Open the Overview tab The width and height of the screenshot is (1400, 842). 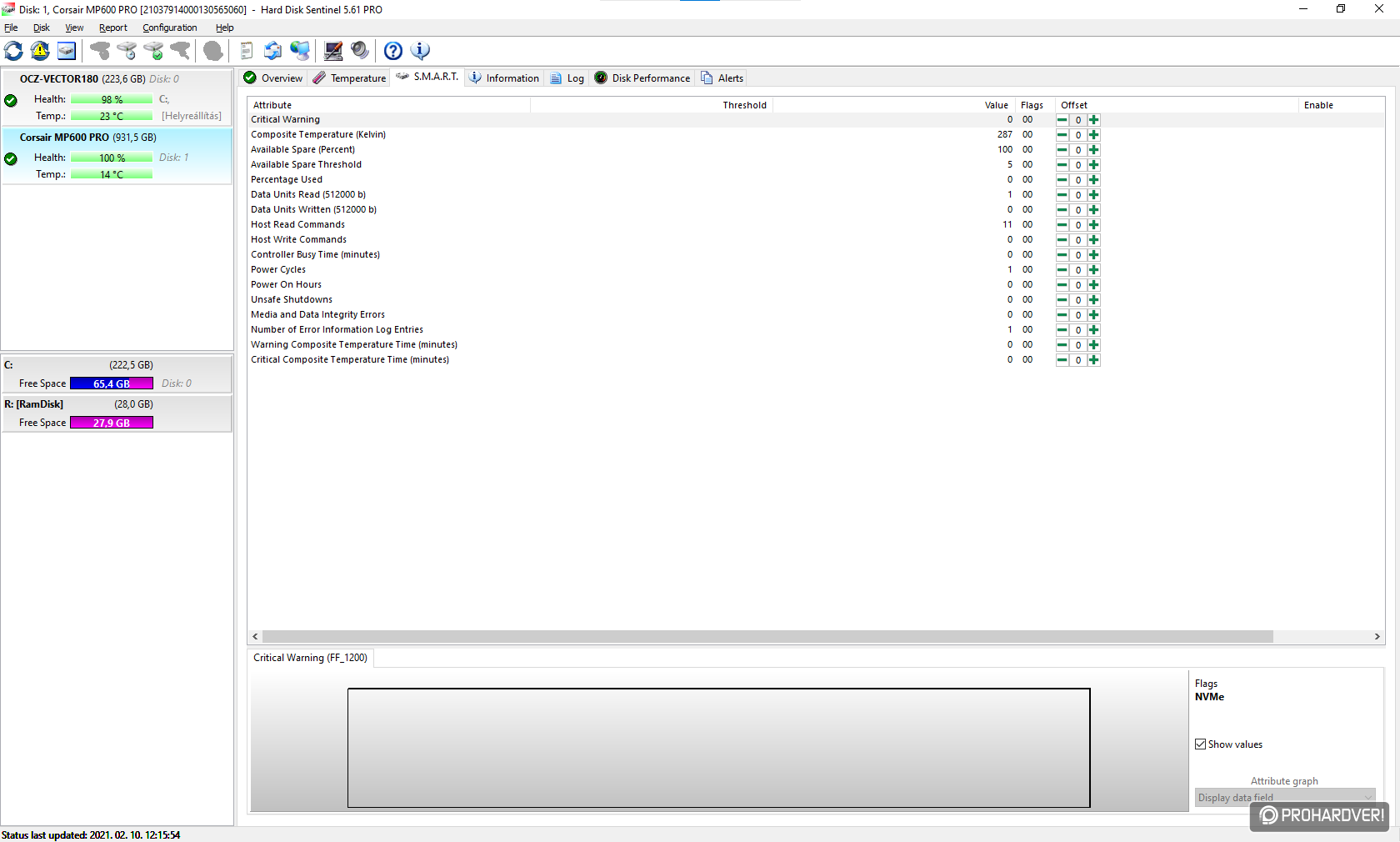pos(272,78)
